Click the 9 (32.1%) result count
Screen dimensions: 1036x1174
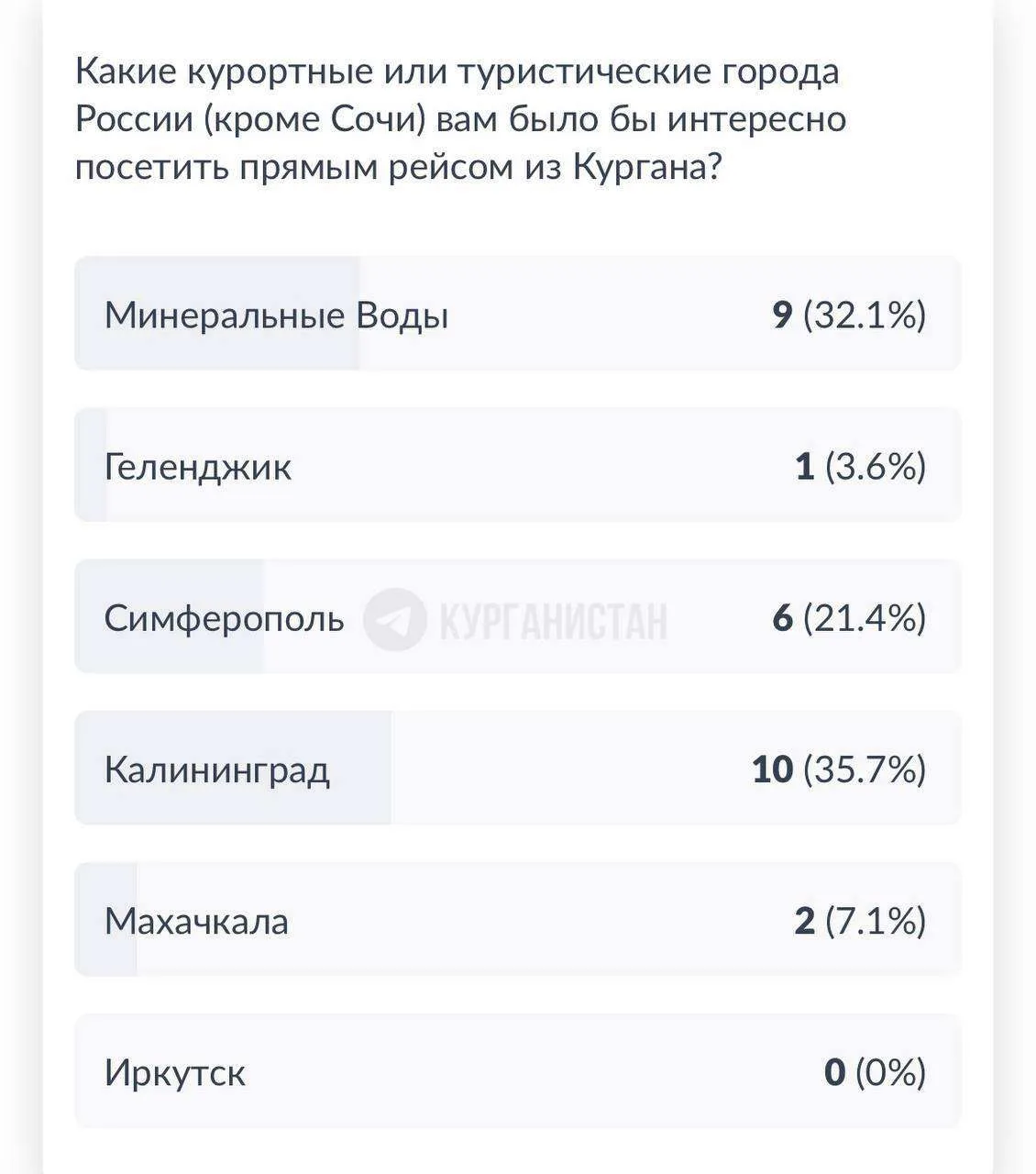coord(849,315)
